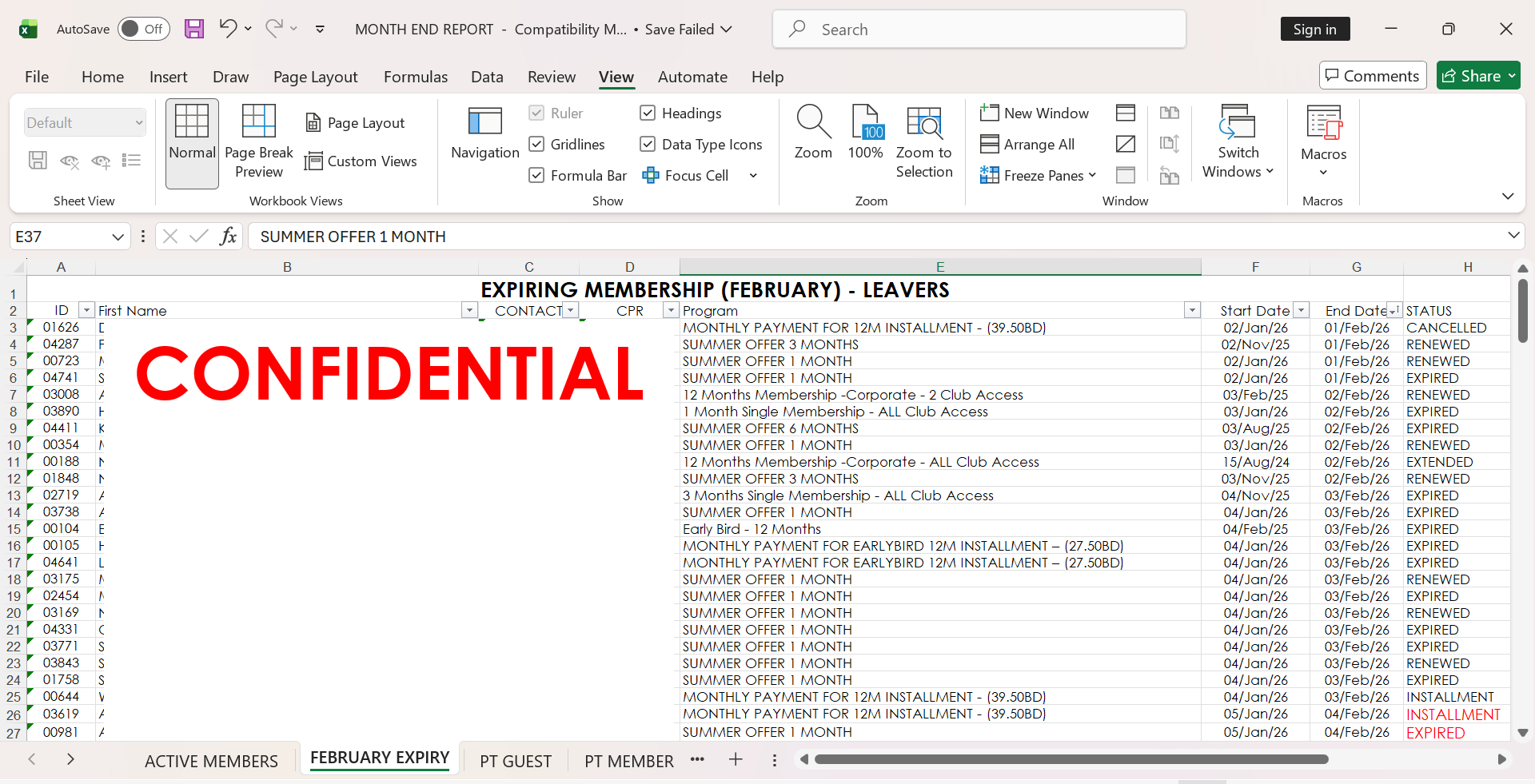Switch to the Formulas ribbon tab
Screen dimensions: 1535x784
pos(416,77)
